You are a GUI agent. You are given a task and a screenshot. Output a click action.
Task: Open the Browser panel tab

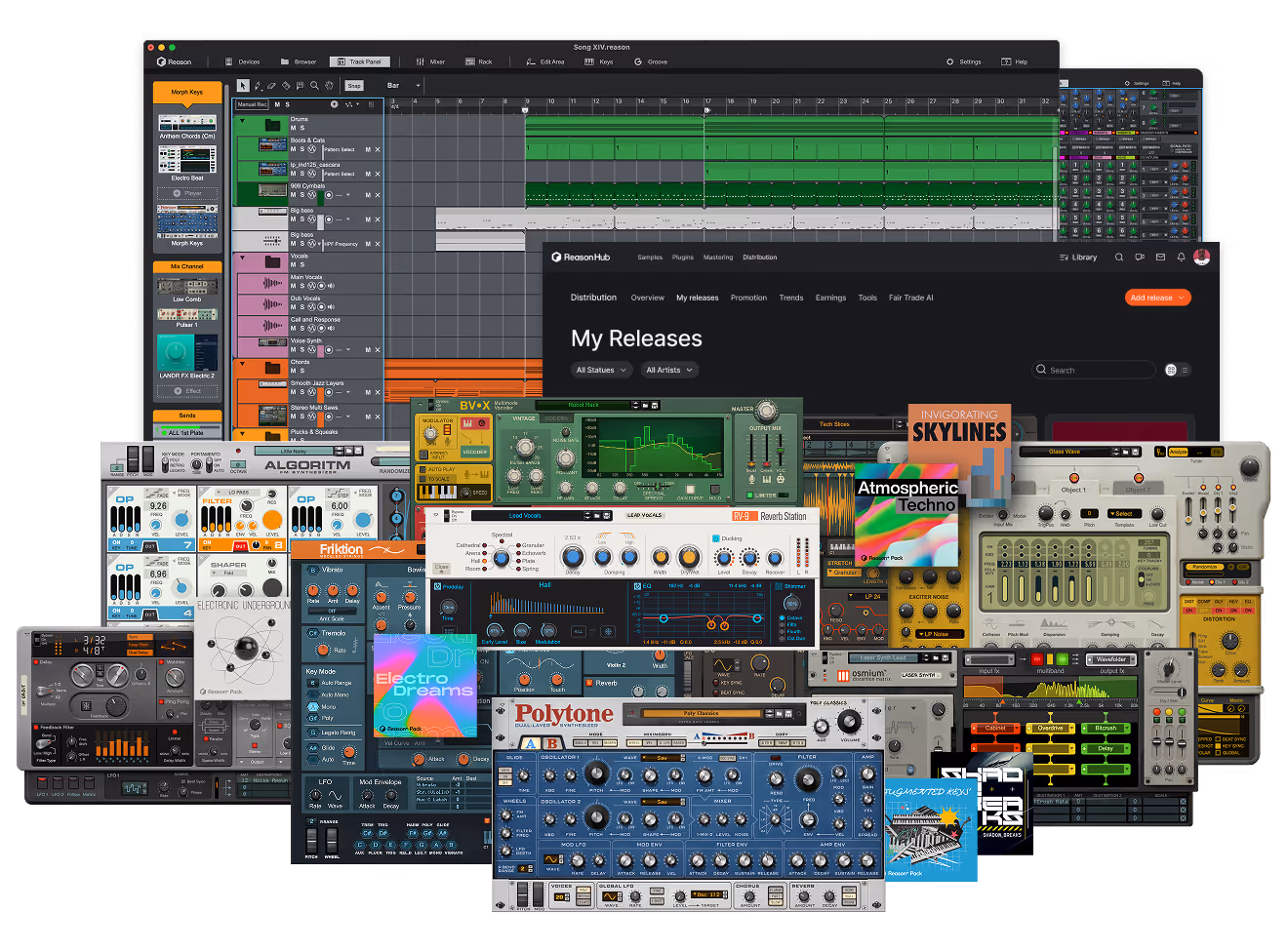coord(299,61)
